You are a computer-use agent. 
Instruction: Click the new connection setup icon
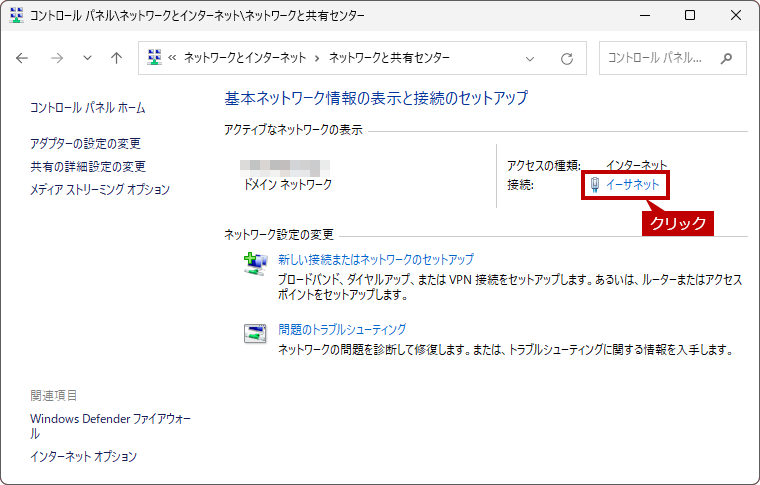pyautogui.click(x=255, y=264)
